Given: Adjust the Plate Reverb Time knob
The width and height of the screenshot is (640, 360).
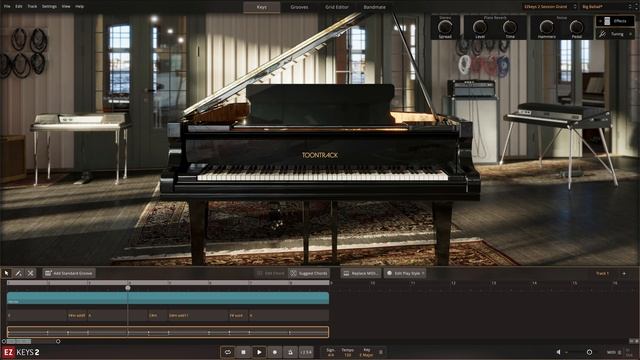Looking at the screenshot, I should coord(509,27).
